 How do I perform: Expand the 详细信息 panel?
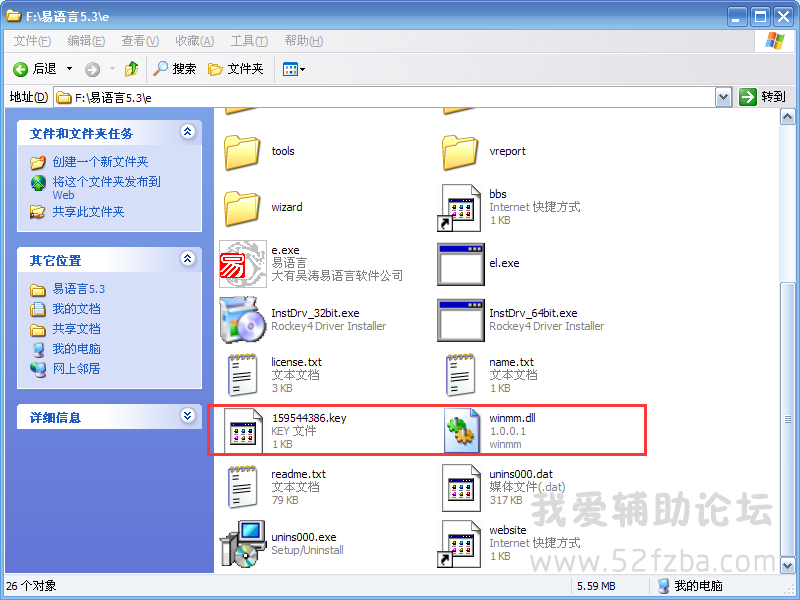pos(187,416)
